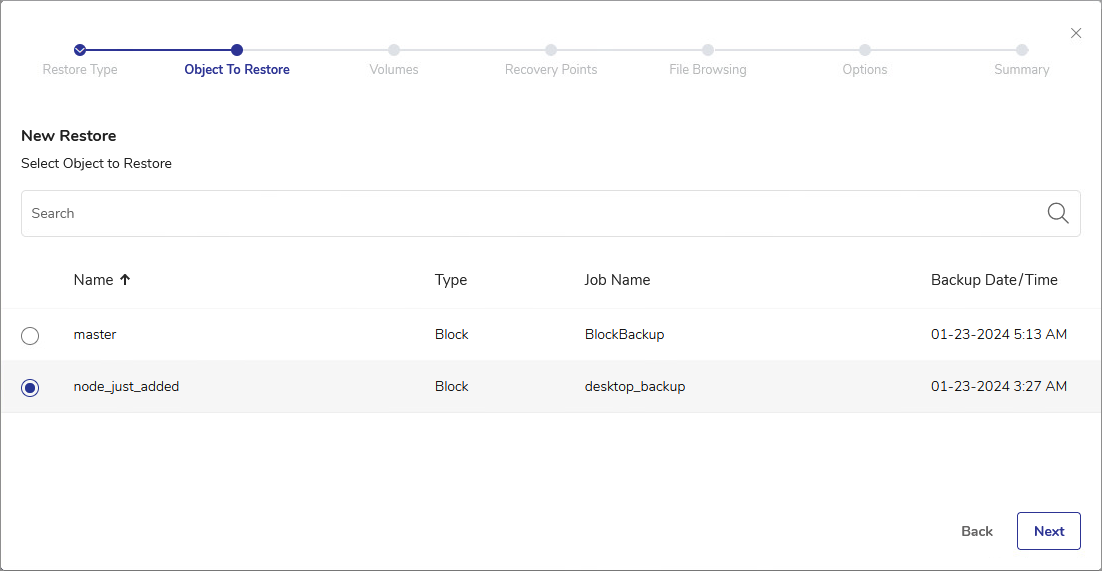Sort by Backup Date/Time column header

[x=993, y=280]
